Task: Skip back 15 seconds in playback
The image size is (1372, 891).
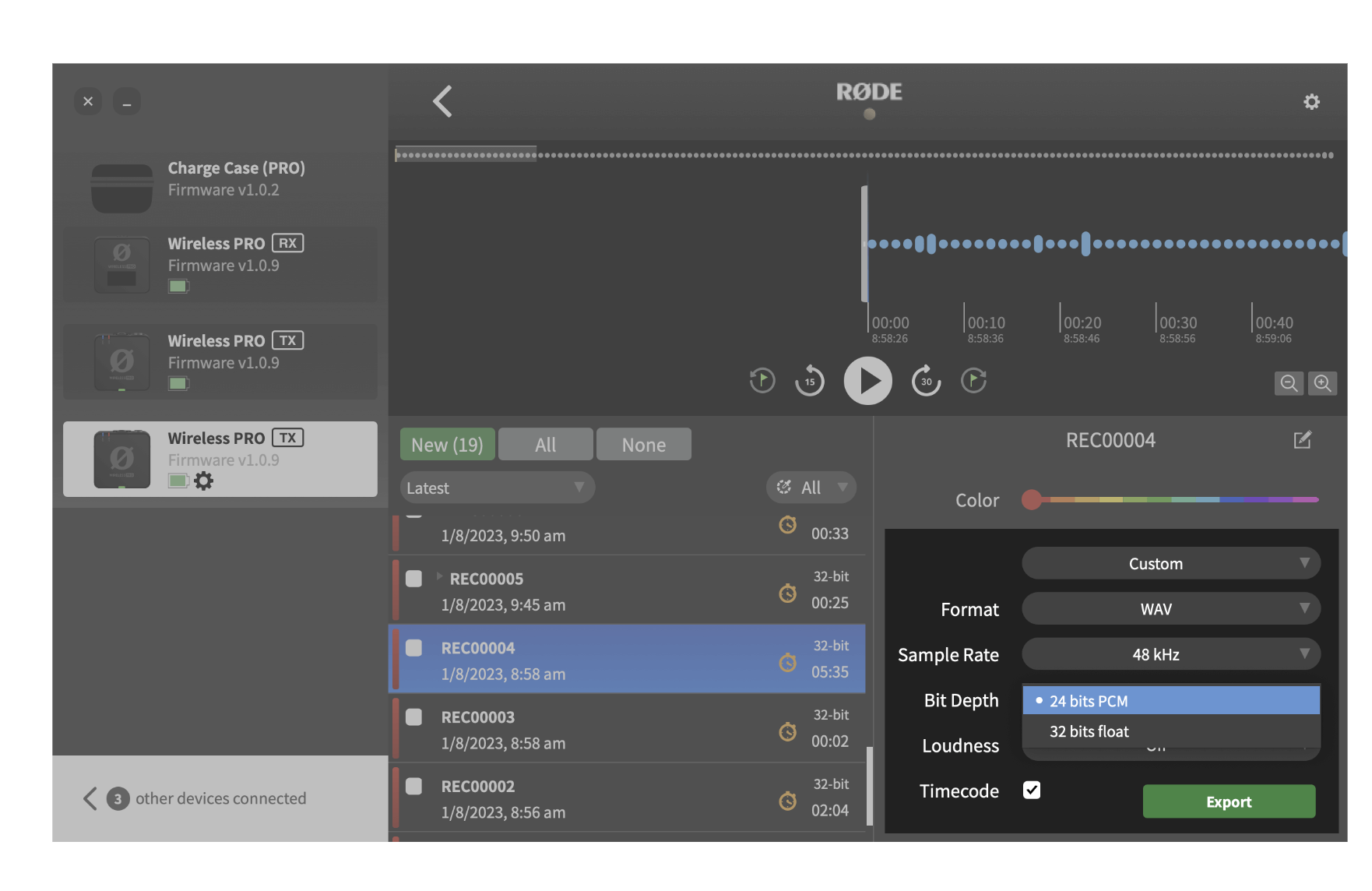Action: (x=810, y=381)
